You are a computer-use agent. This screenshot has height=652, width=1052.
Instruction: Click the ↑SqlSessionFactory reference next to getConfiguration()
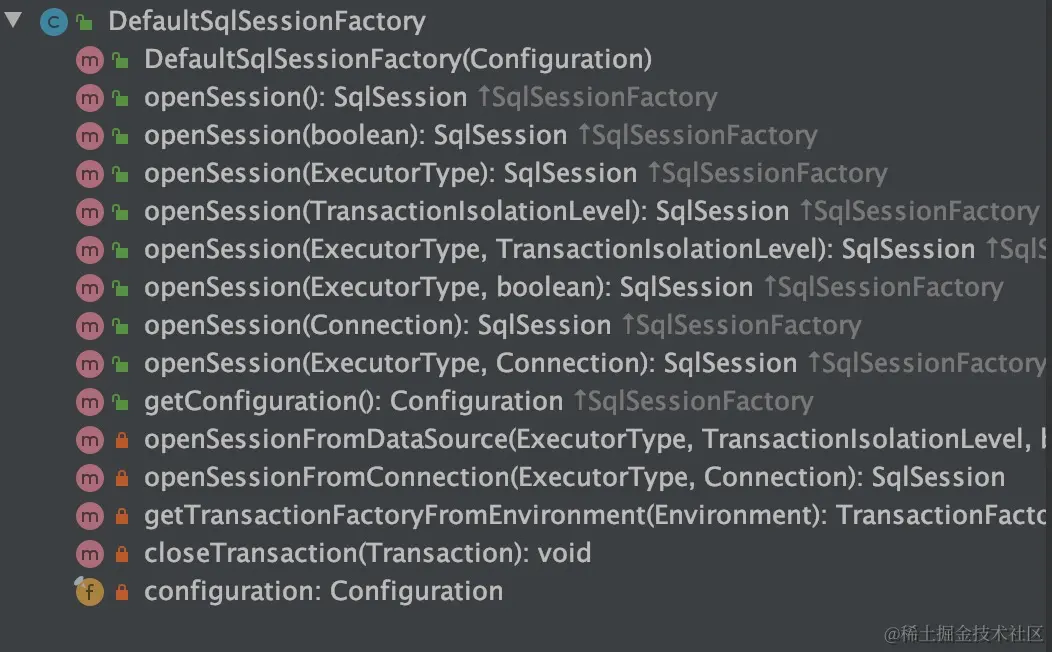693,402
